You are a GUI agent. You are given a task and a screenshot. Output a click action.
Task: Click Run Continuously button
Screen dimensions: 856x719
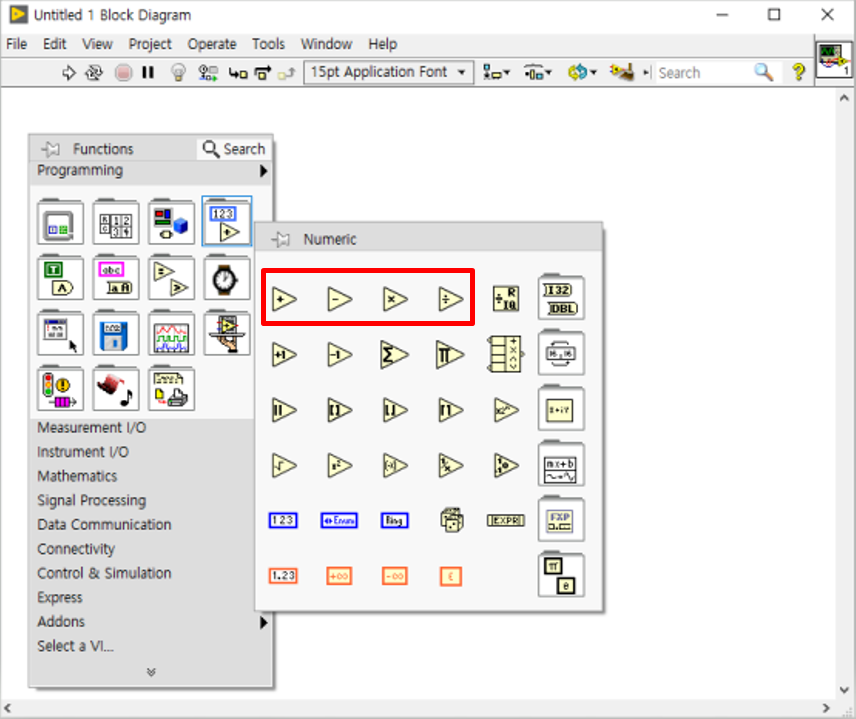(94, 73)
